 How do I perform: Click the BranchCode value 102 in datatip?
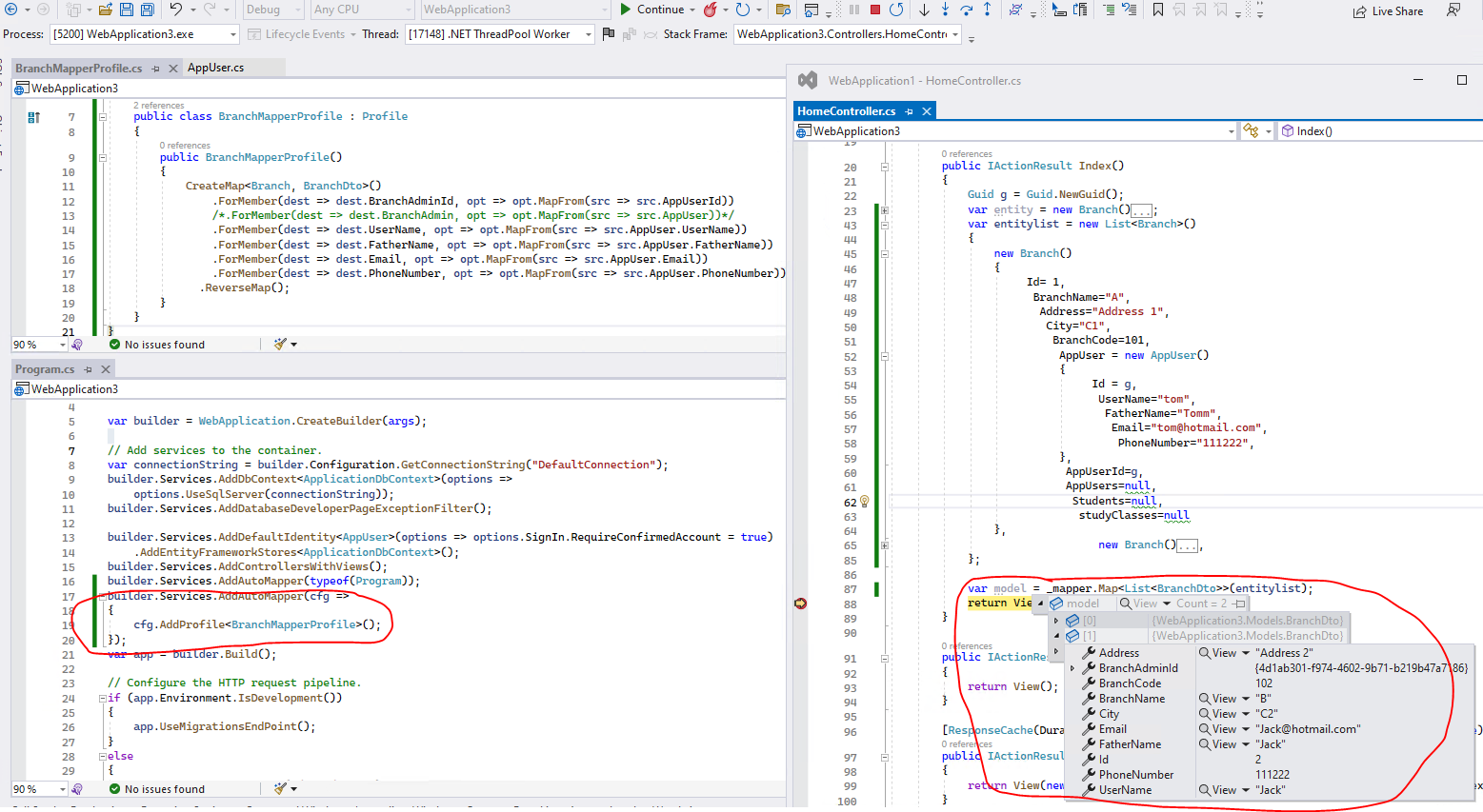coord(1264,683)
